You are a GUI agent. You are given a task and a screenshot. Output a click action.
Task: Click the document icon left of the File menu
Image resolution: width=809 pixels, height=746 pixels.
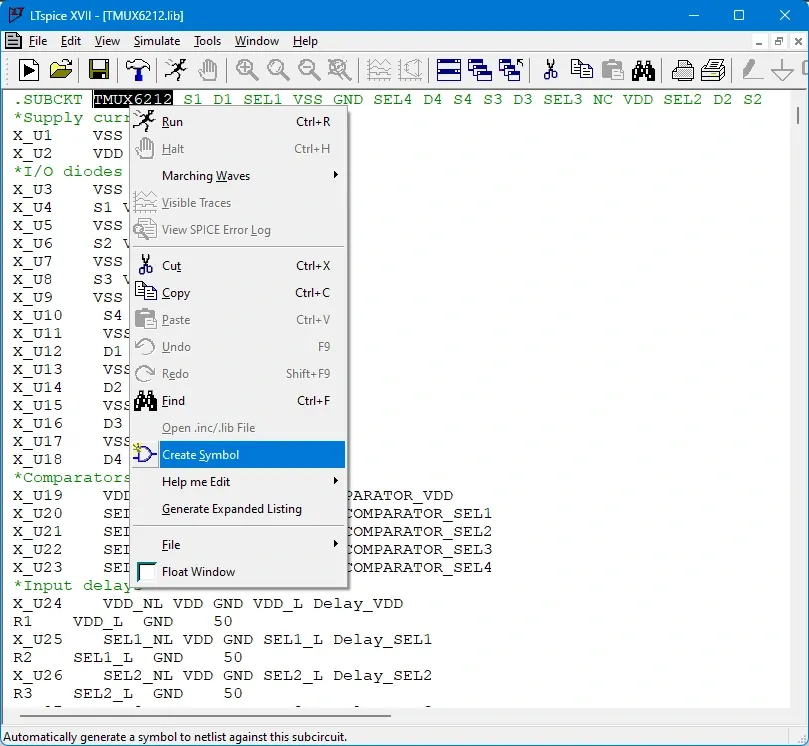(x=13, y=41)
